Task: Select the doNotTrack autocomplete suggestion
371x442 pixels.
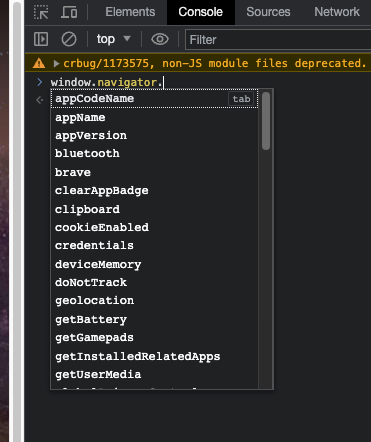Action: click(154, 283)
